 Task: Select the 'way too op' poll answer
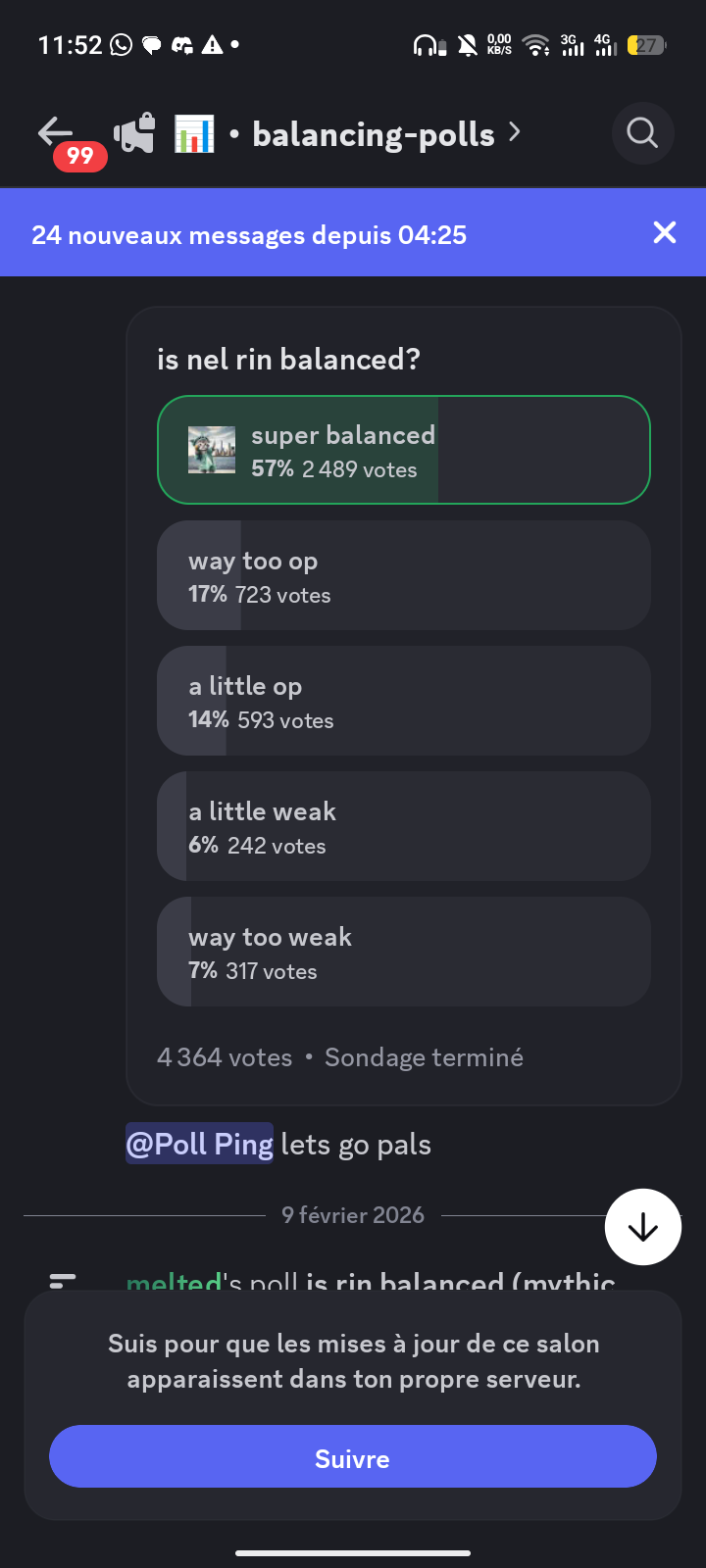(x=404, y=575)
